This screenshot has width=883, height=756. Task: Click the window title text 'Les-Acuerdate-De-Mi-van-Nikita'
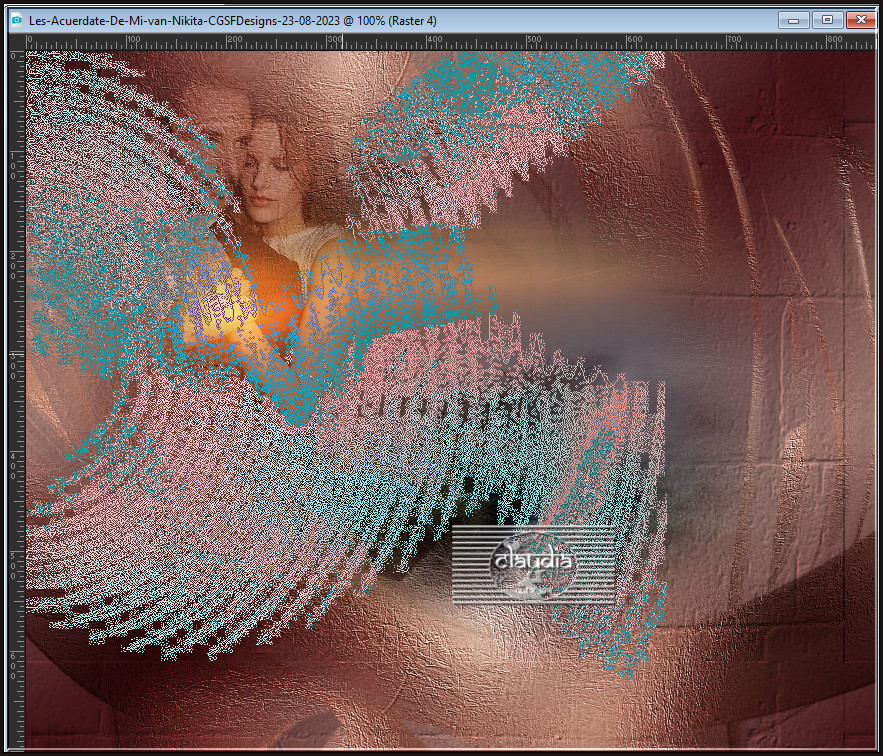(x=117, y=21)
